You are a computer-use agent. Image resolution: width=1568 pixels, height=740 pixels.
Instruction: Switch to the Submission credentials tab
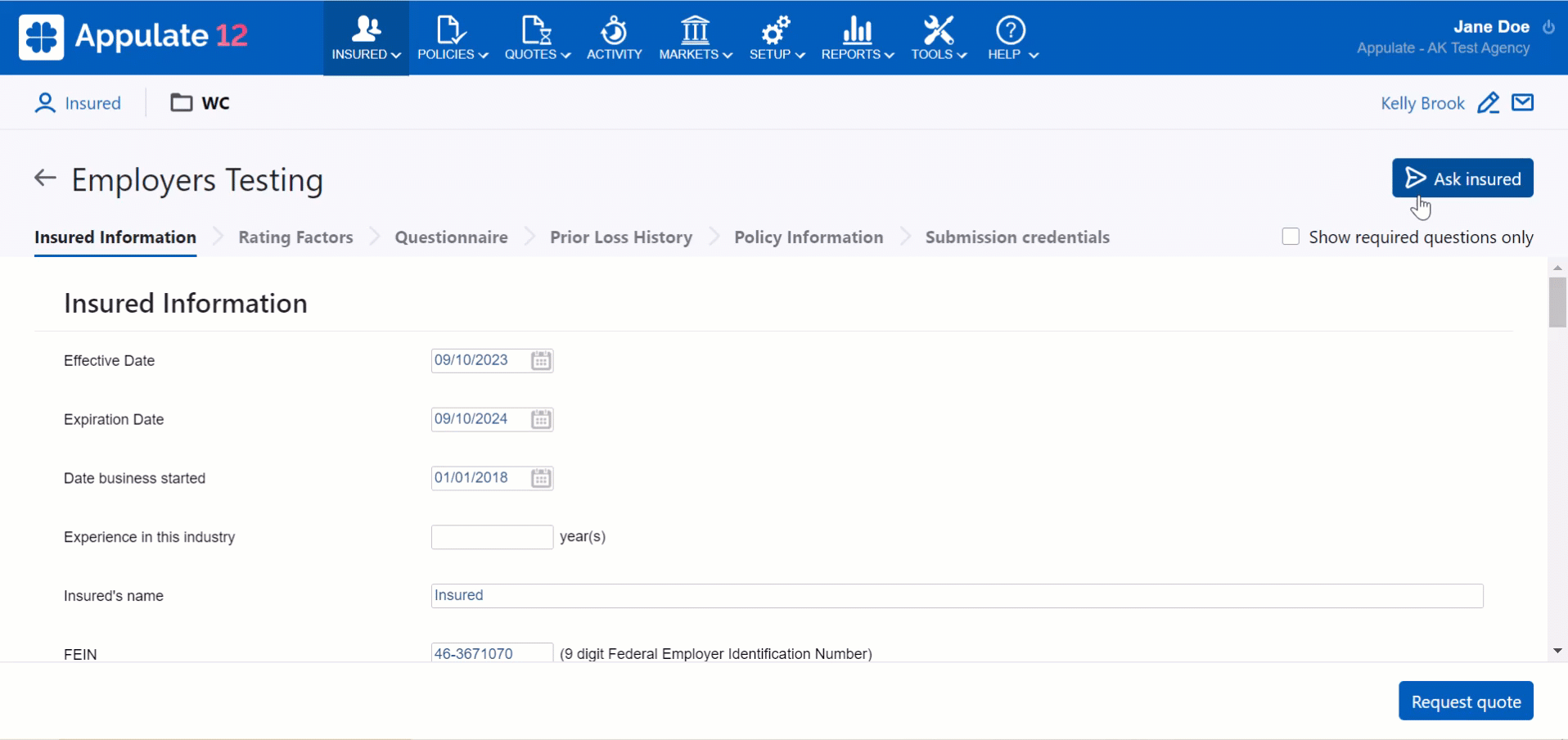(1017, 237)
